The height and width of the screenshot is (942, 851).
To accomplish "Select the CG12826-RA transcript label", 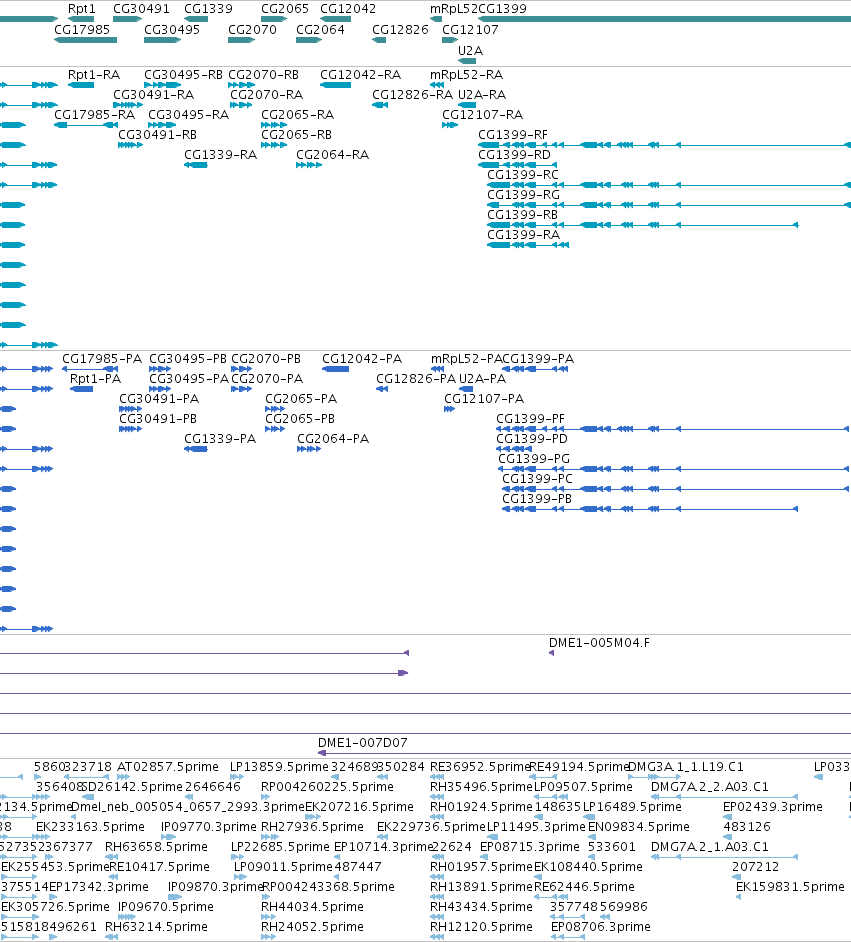I will pyautogui.click(x=413, y=94).
